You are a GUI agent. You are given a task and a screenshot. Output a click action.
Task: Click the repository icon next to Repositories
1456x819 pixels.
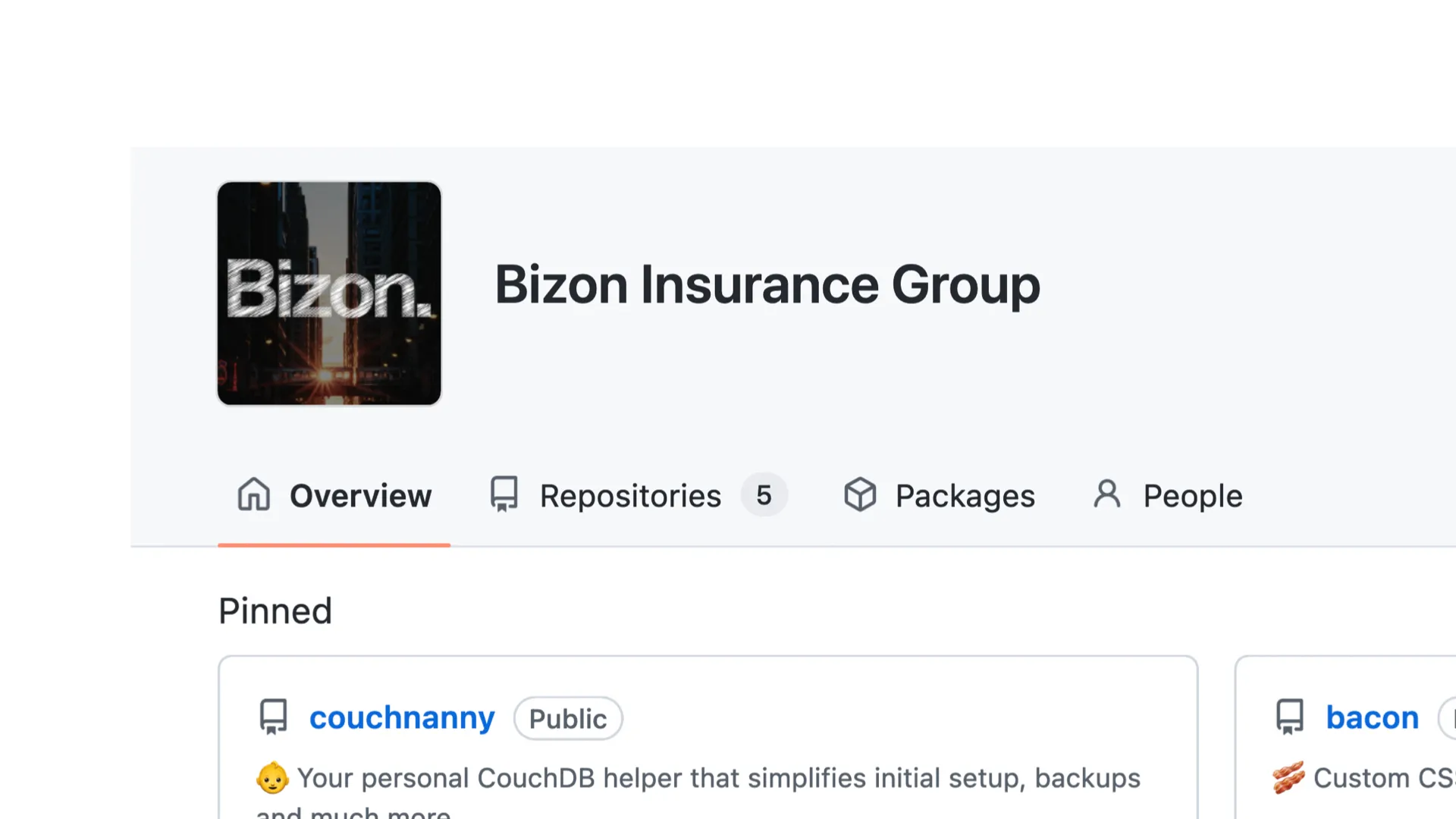pos(504,494)
